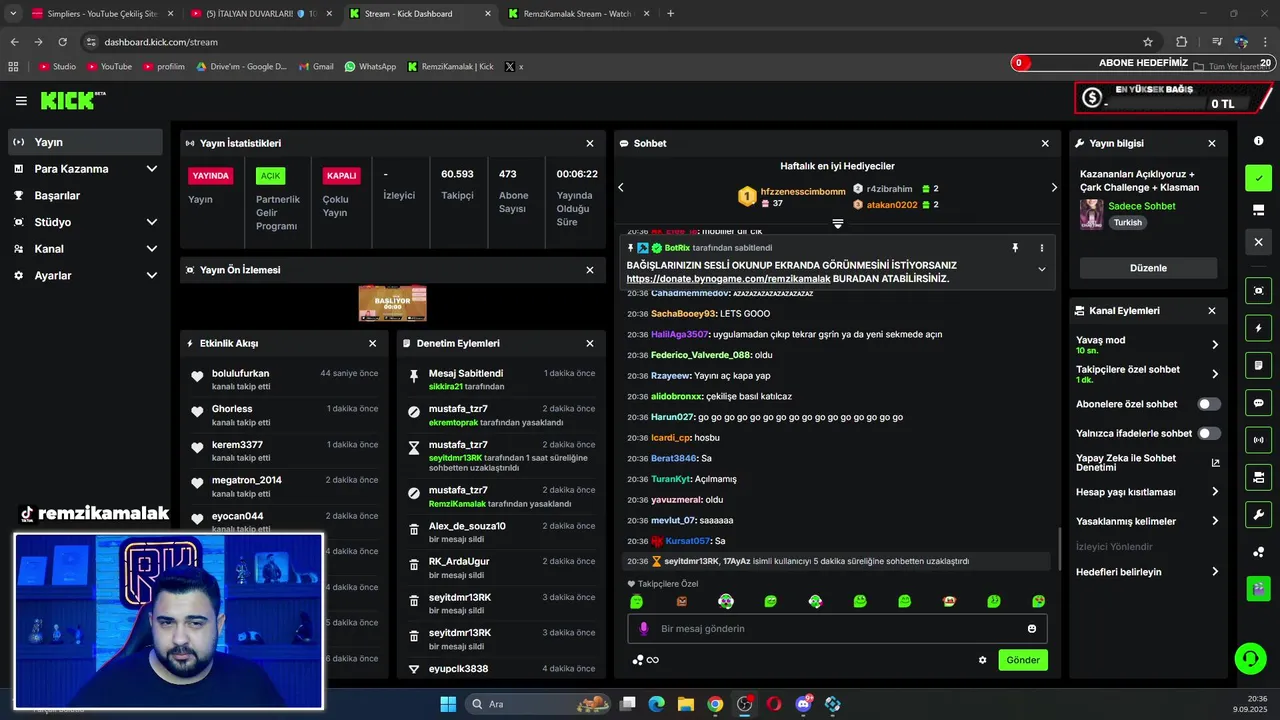This screenshot has width=1280, height=720.
Task: Open chat settings gear icon
Action: coord(983,660)
